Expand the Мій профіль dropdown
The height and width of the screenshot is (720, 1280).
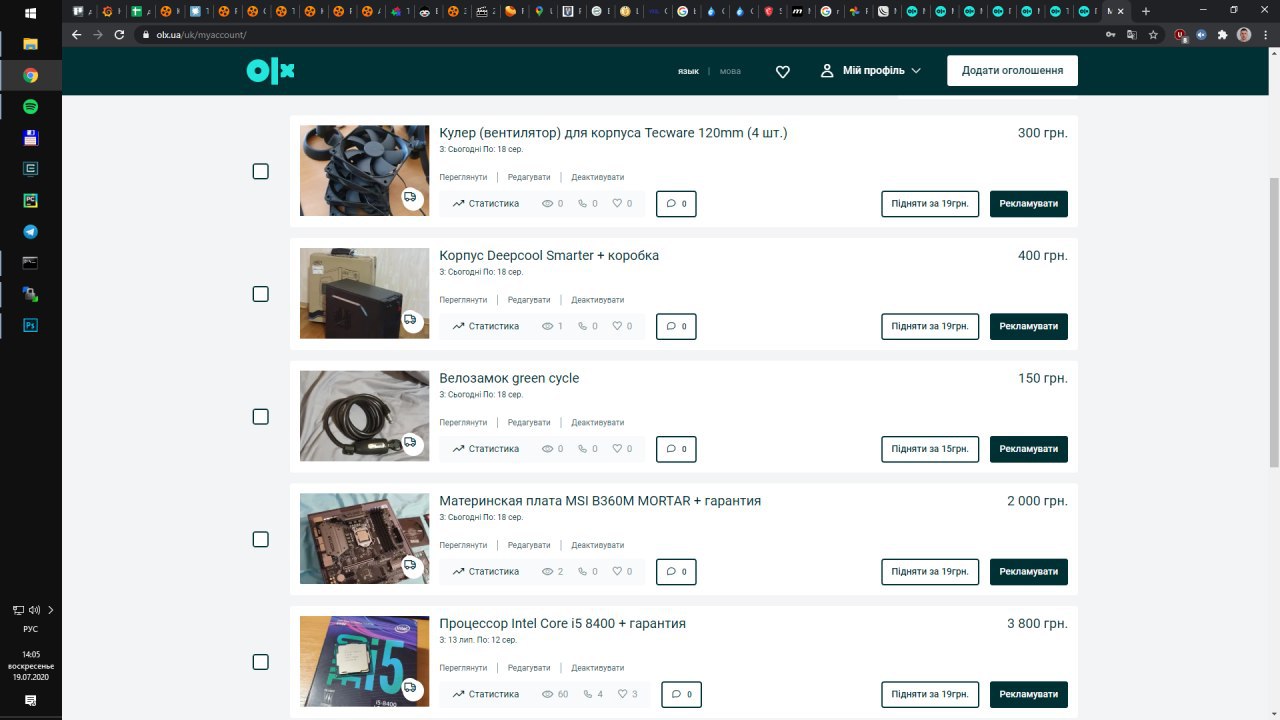pyautogui.click(x=871, y=71)
